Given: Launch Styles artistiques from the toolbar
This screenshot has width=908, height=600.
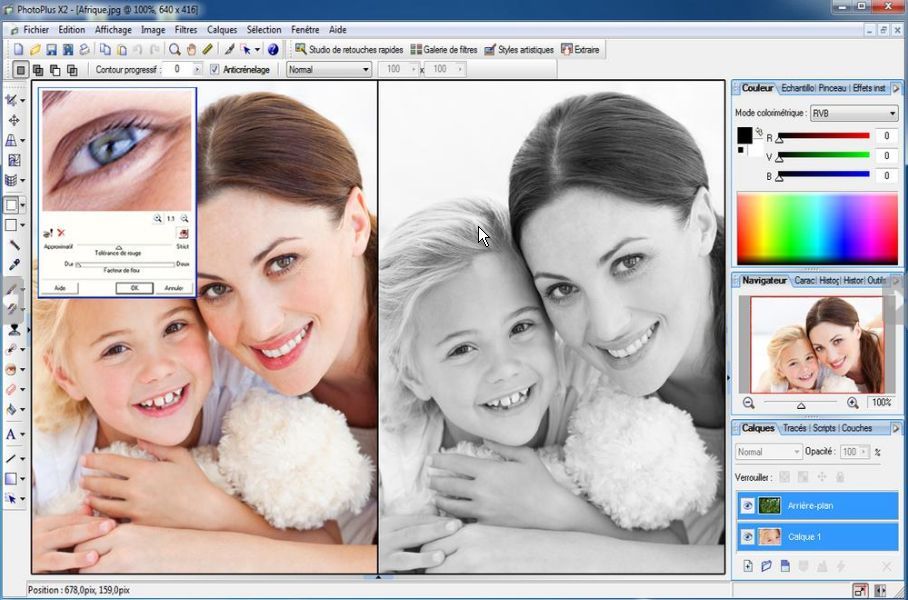Looking at the screenshot, I should [518, 49].
